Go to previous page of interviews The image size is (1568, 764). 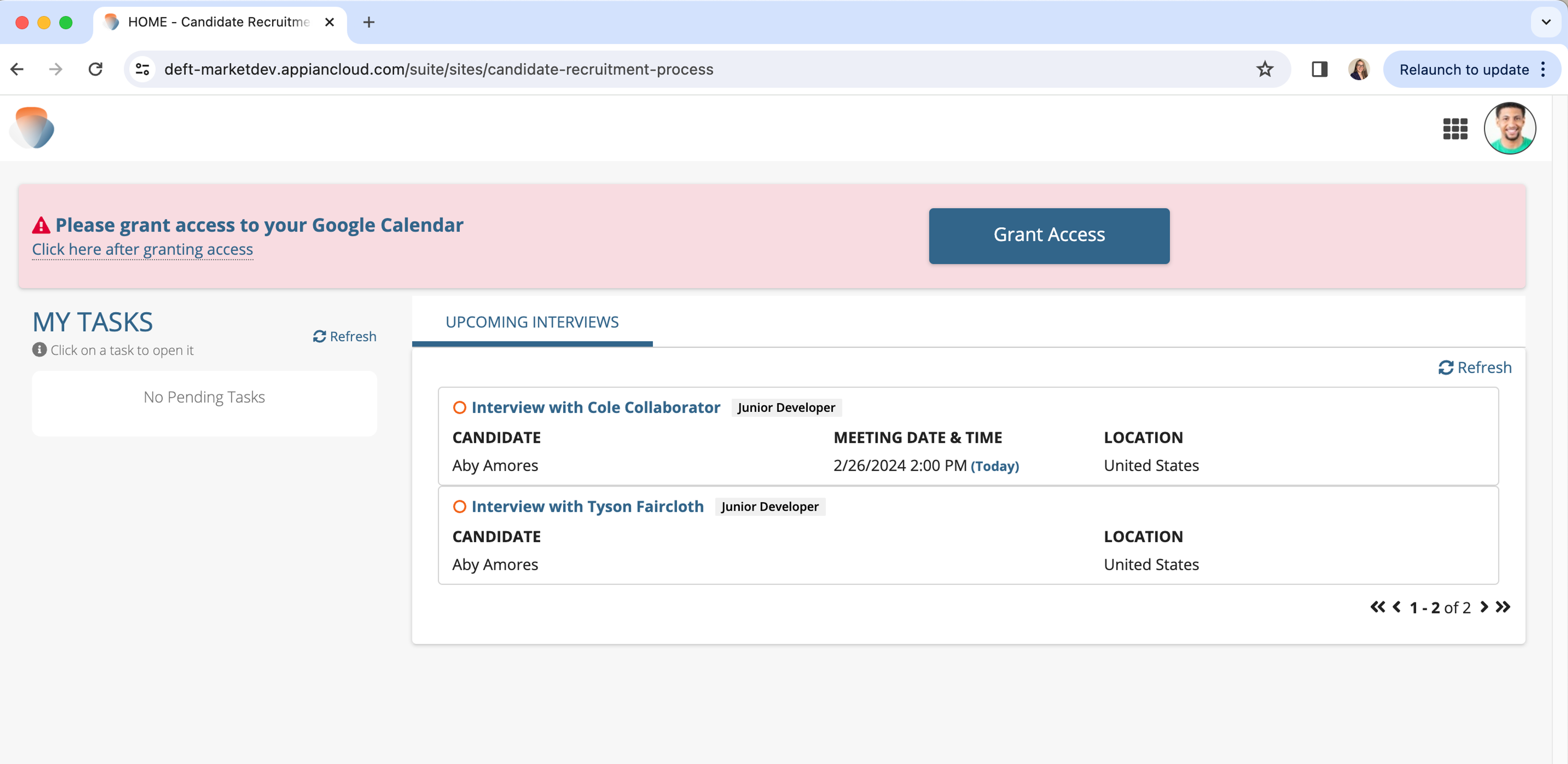(x=1397, y=607)
